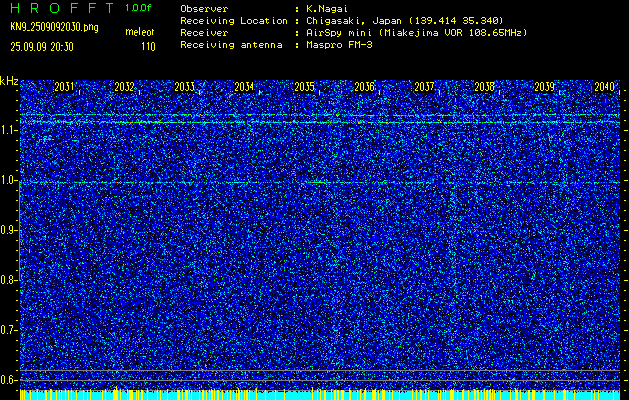Image resolution: width=629 pixels, height=400 pixels.
Task: Click the Observer field label
Action: point(204,9)
